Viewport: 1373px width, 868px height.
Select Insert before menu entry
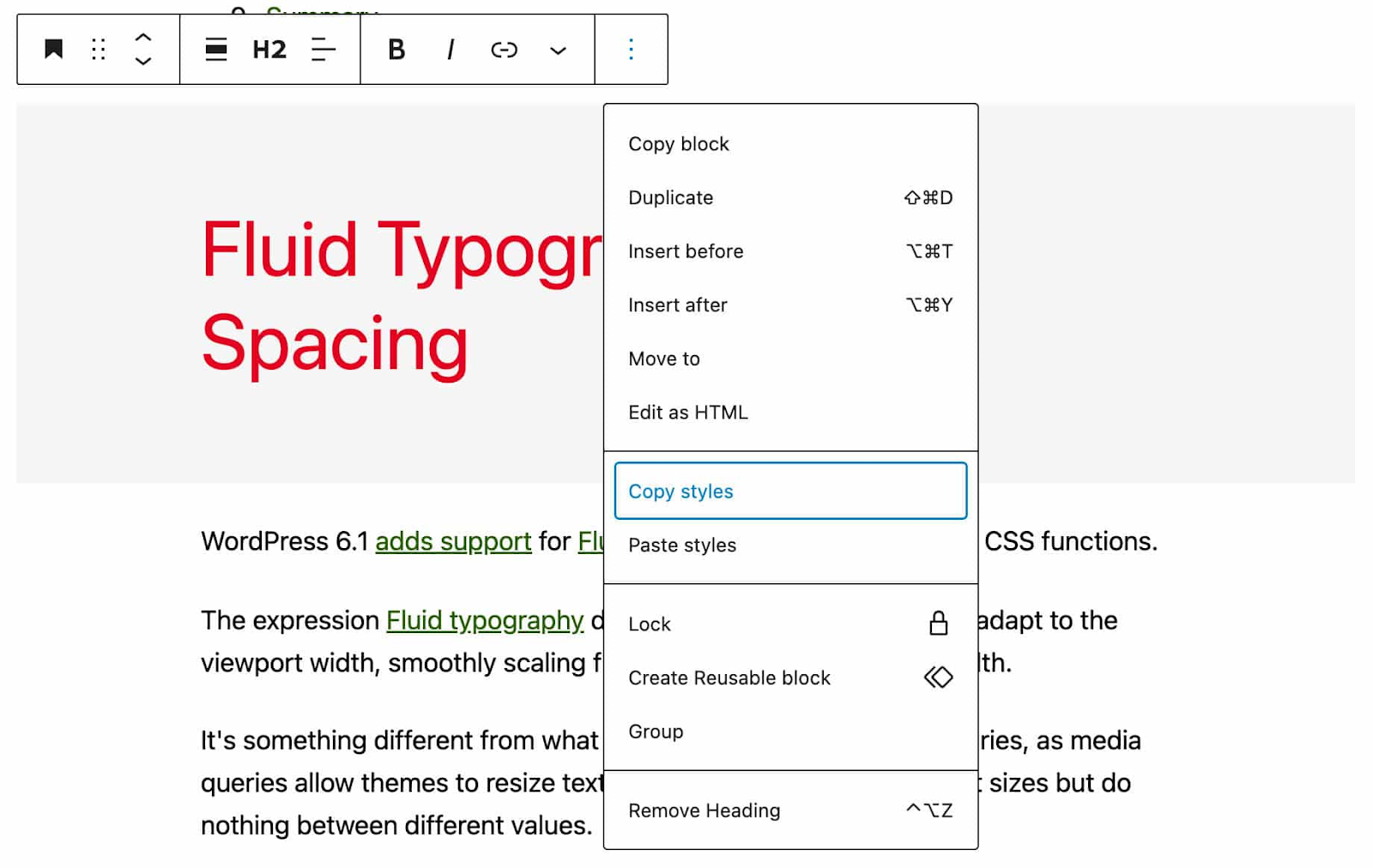point(790,251)
